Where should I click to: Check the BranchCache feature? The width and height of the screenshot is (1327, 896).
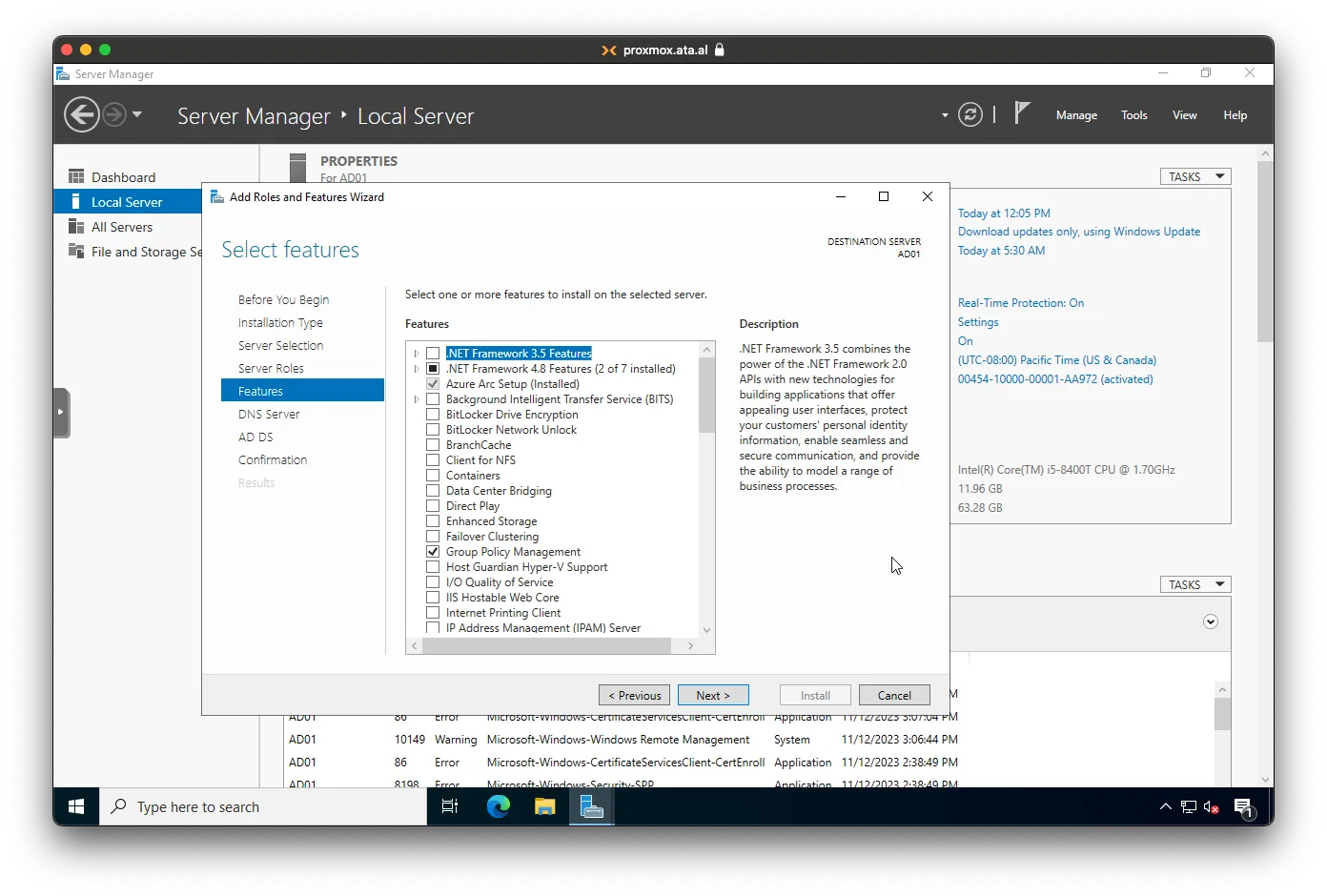click(433, 445)
